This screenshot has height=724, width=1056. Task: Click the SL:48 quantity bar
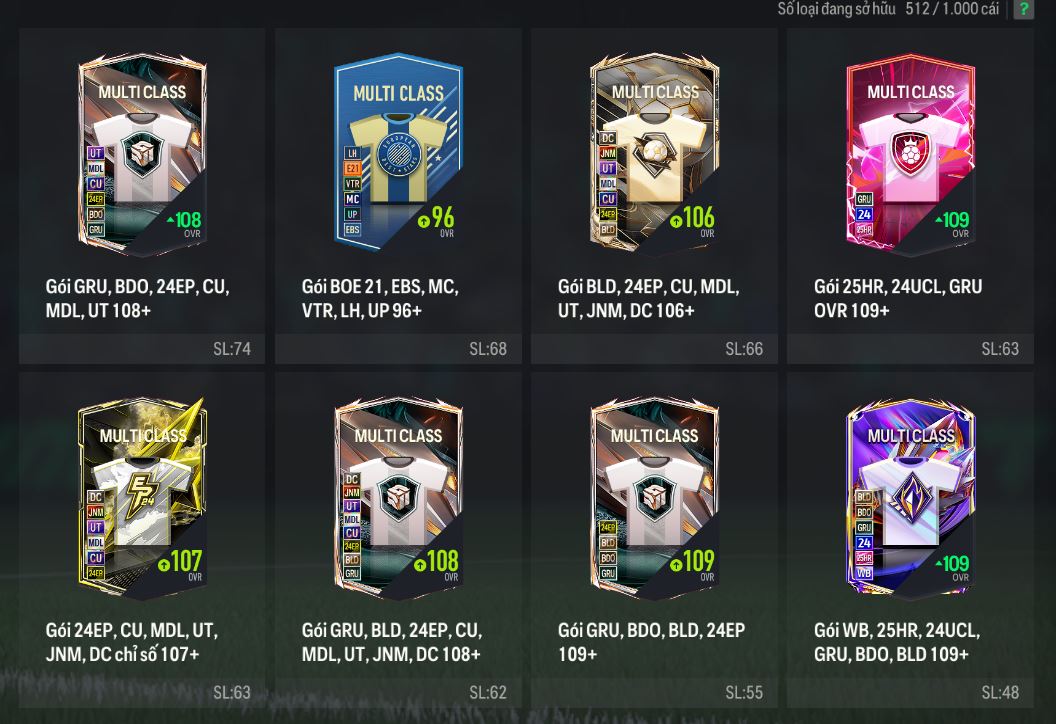910,692
